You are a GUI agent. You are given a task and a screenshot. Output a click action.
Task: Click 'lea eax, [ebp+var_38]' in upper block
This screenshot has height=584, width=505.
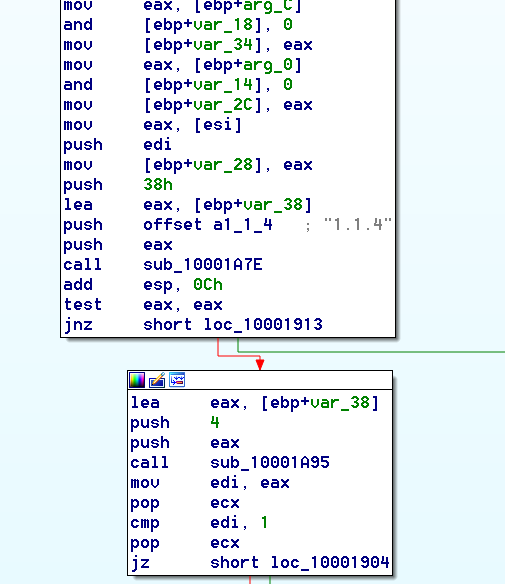188,205
